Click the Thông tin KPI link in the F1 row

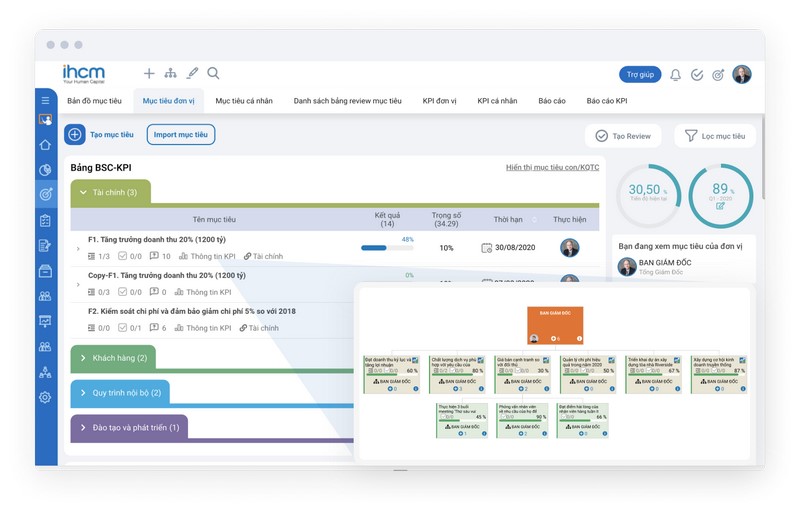[207, 256]
